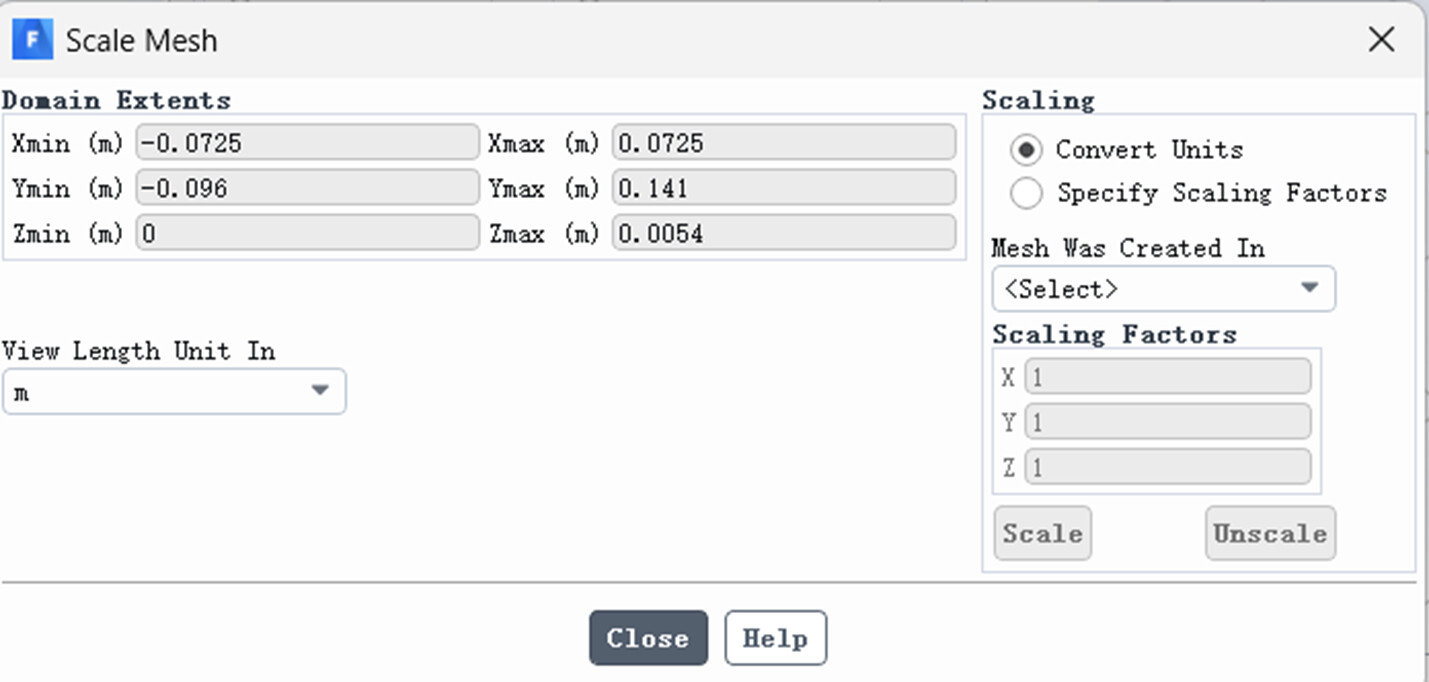
Task: Click the Z scaling factor field
Action: 1167,467
